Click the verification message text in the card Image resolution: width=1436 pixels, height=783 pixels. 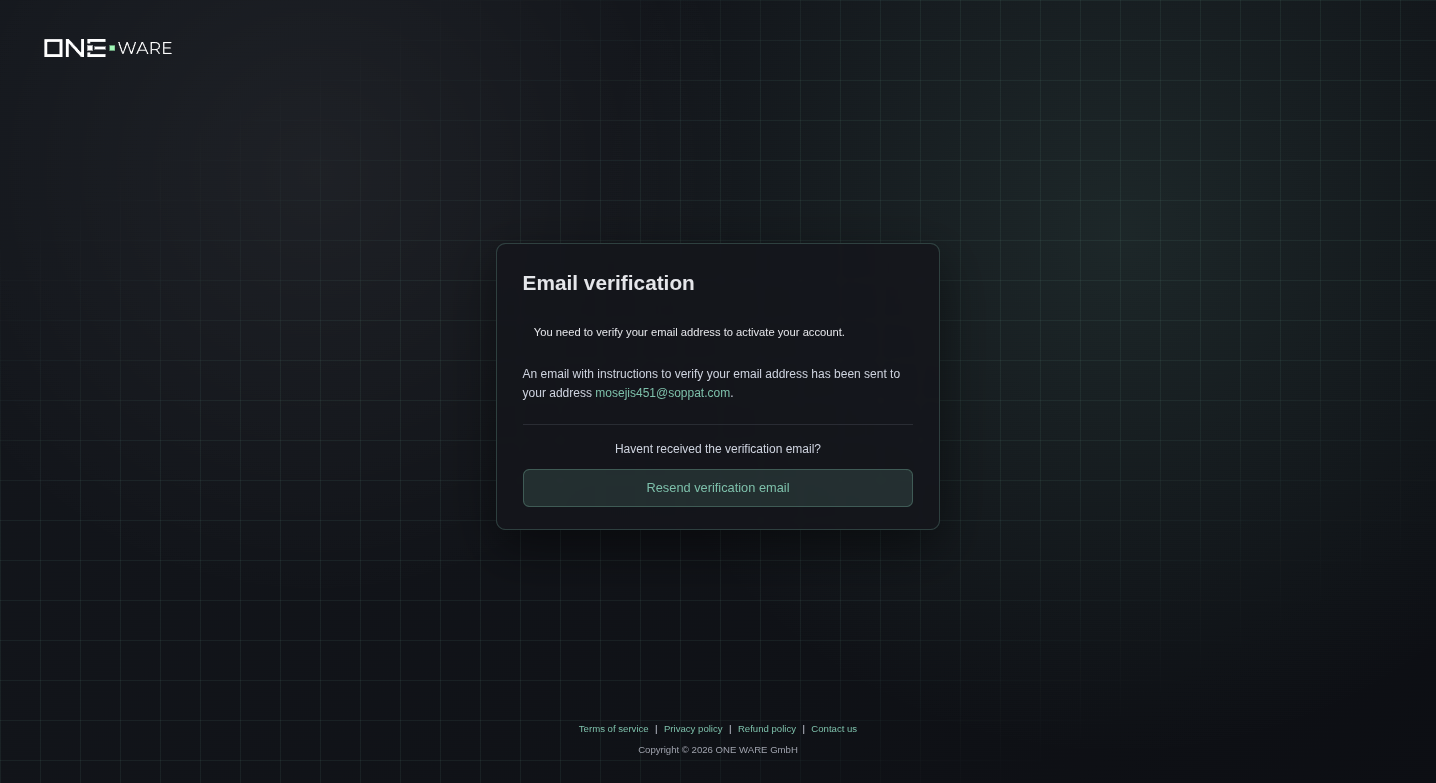pos(688,332)
